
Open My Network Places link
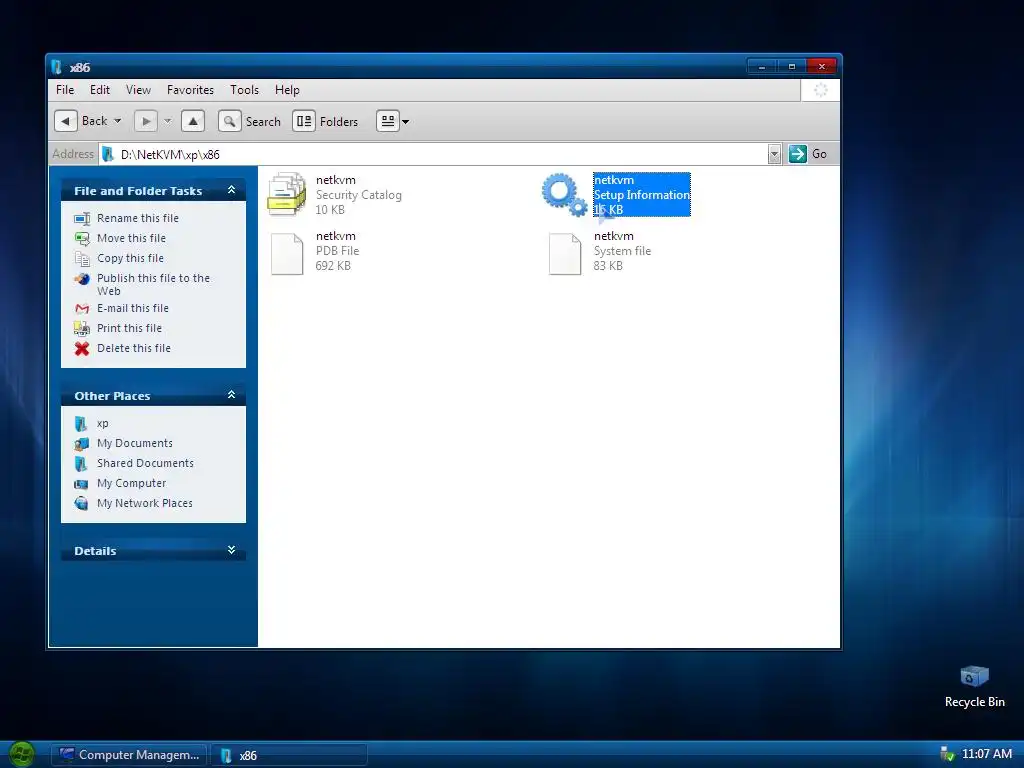pyautogui.click(x=144, y=504)
